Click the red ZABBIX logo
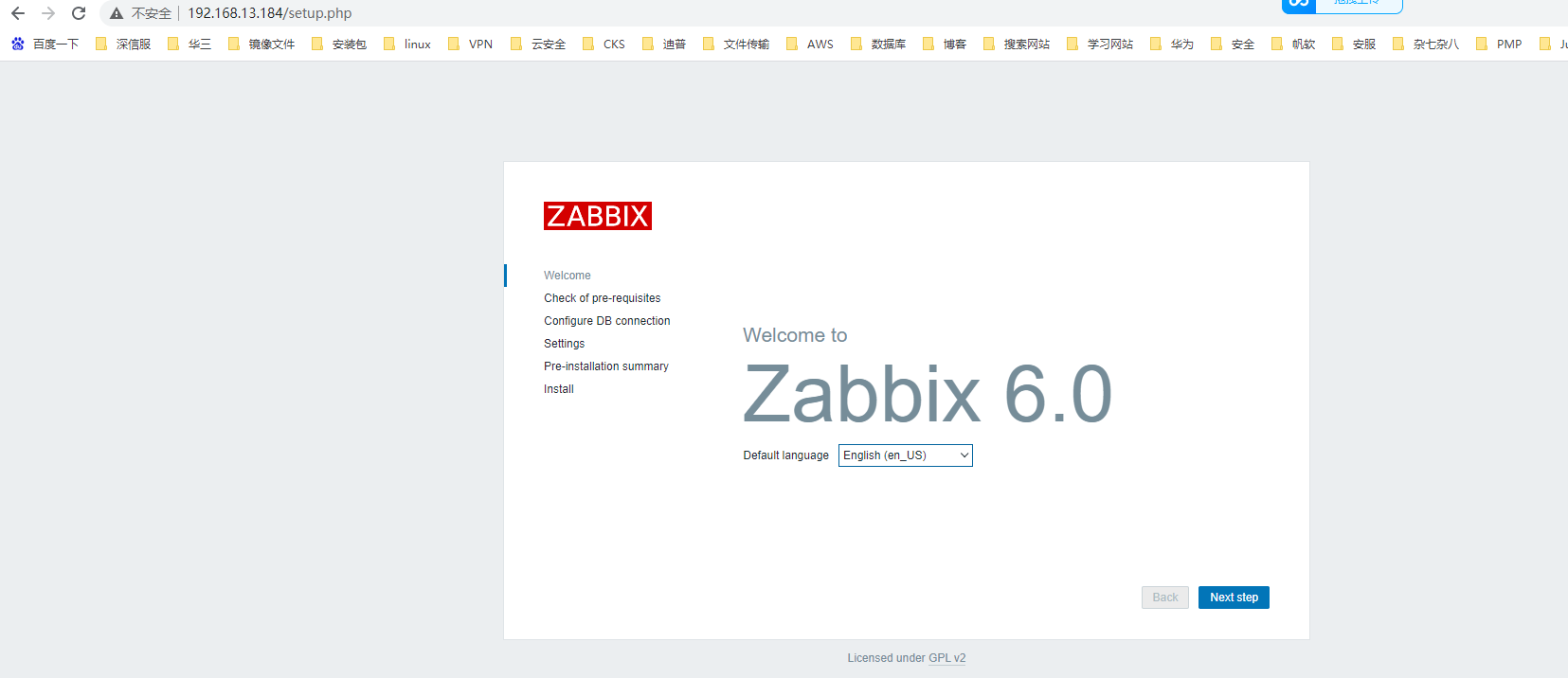The width and height of the screenshot is (1568, 678). click(598, 216)
